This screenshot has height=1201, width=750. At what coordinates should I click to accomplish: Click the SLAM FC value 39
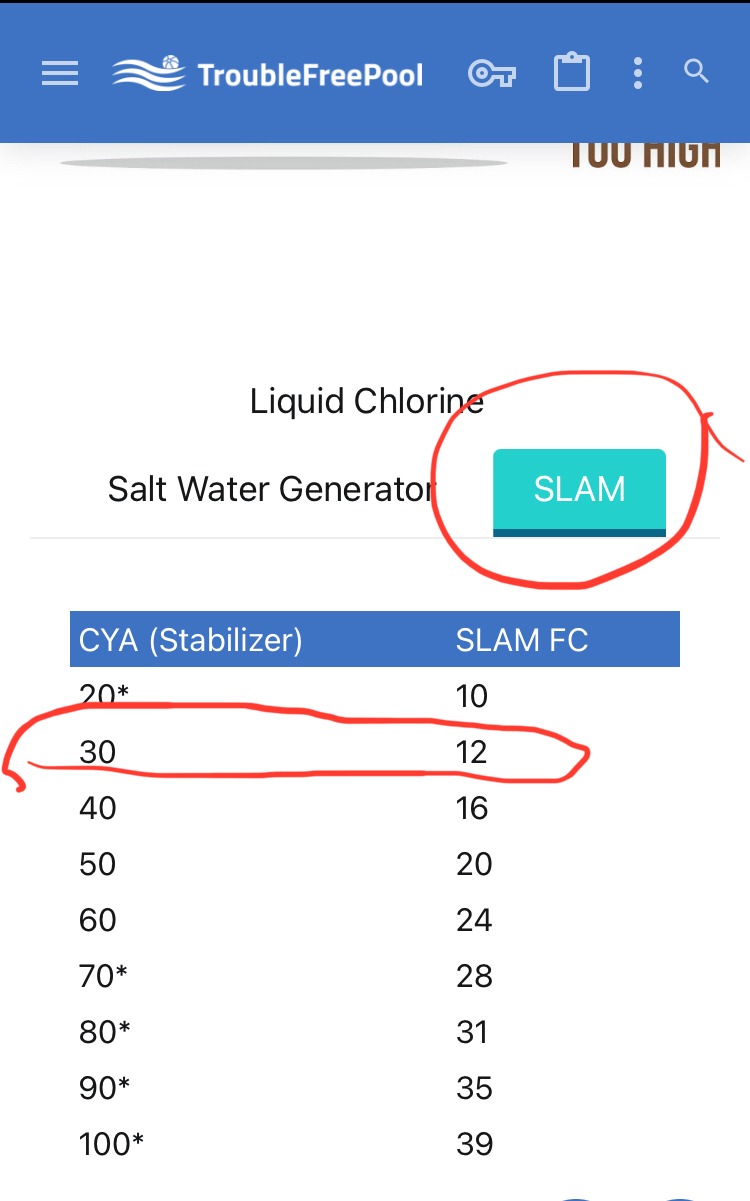tap(474, 1144)
